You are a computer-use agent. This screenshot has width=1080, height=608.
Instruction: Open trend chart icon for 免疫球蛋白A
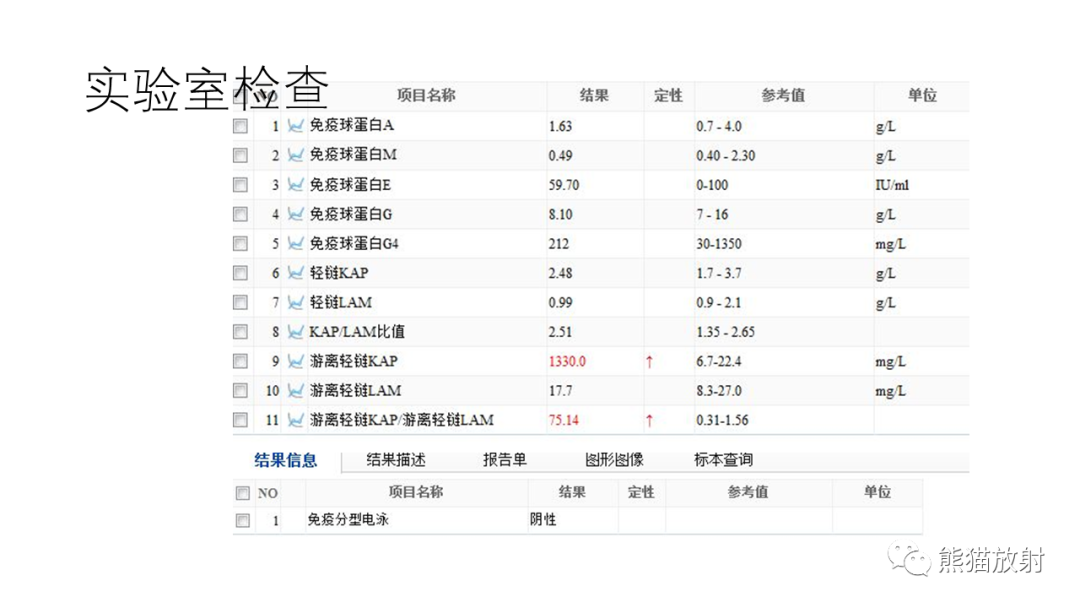(x=295, y=126)
